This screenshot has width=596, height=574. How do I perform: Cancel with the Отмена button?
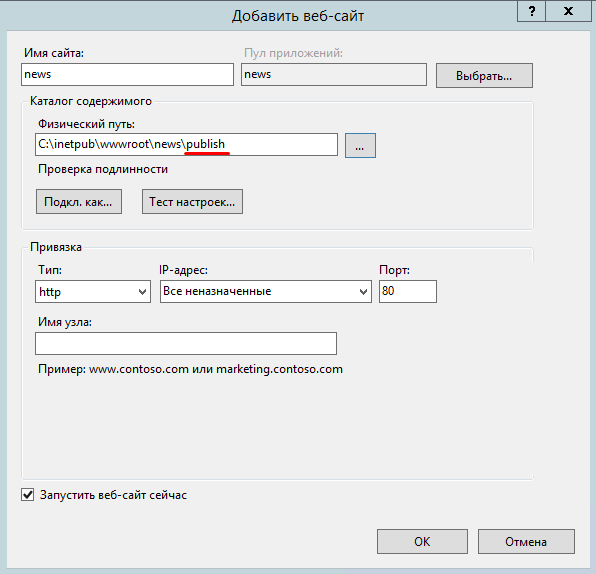point(526,541)
